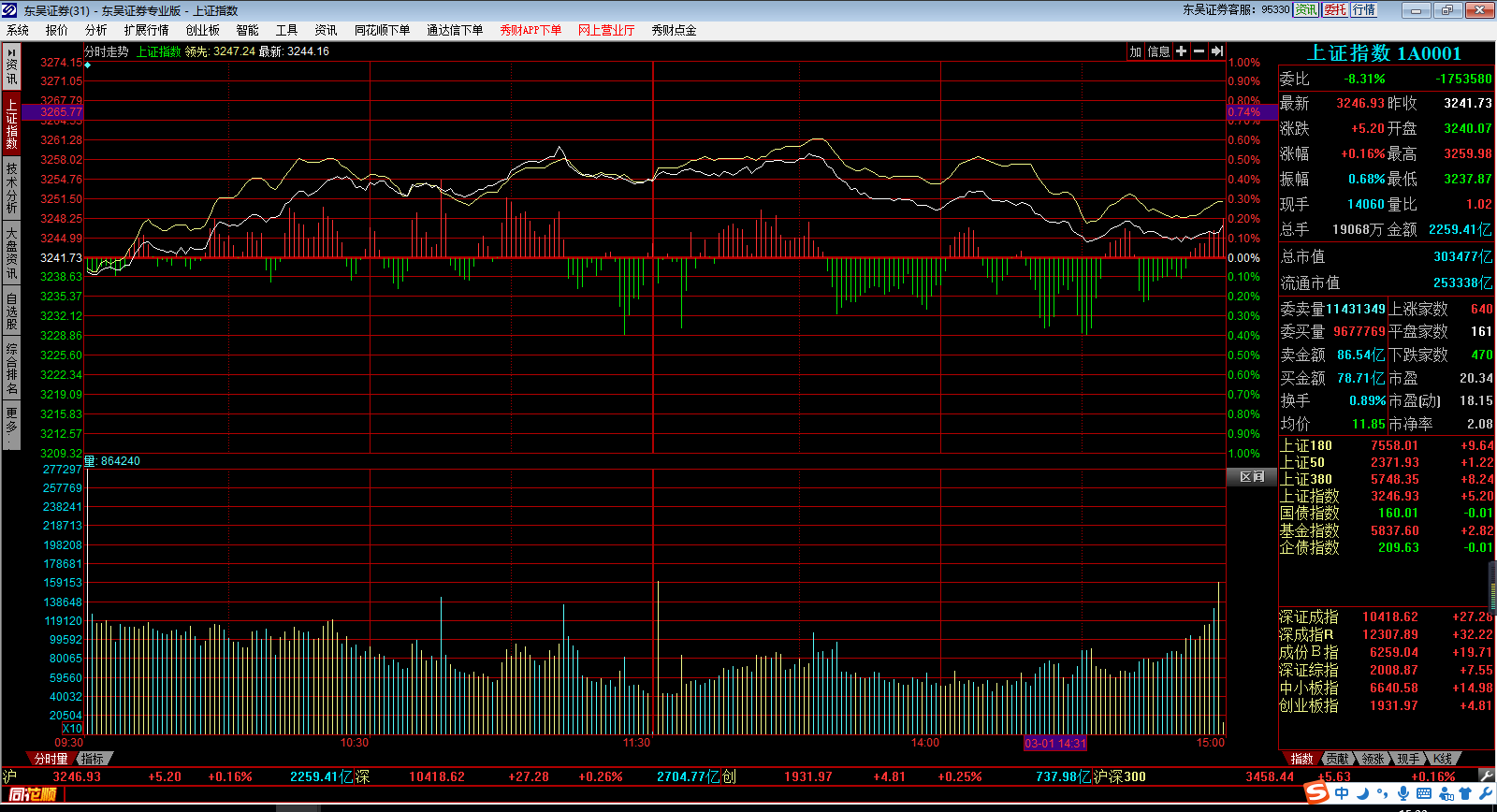Open the 扩展行情 menu
The image size is (1497, 812).
[x=146, y=30]
